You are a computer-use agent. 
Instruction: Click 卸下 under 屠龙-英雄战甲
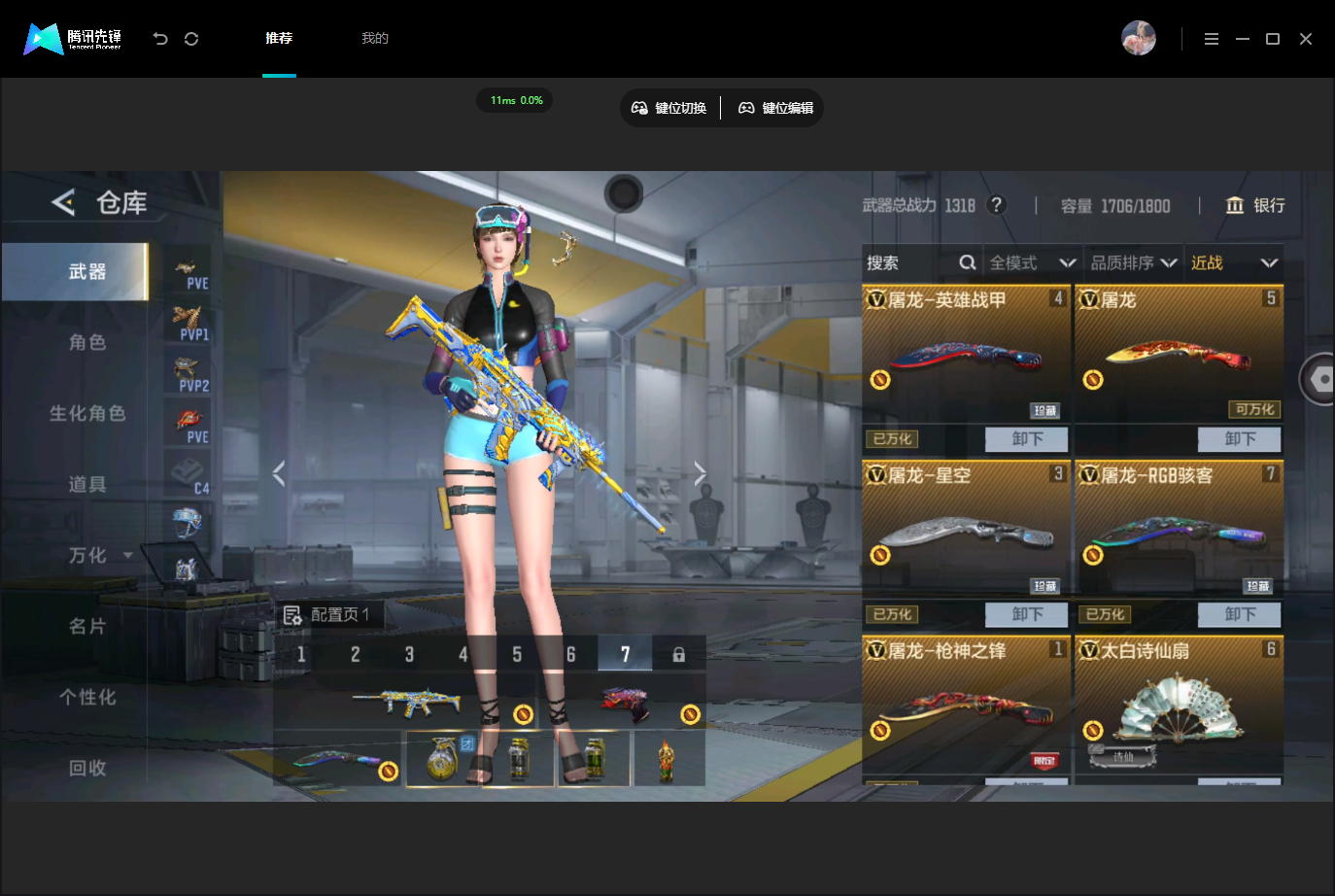(1026, 439)
